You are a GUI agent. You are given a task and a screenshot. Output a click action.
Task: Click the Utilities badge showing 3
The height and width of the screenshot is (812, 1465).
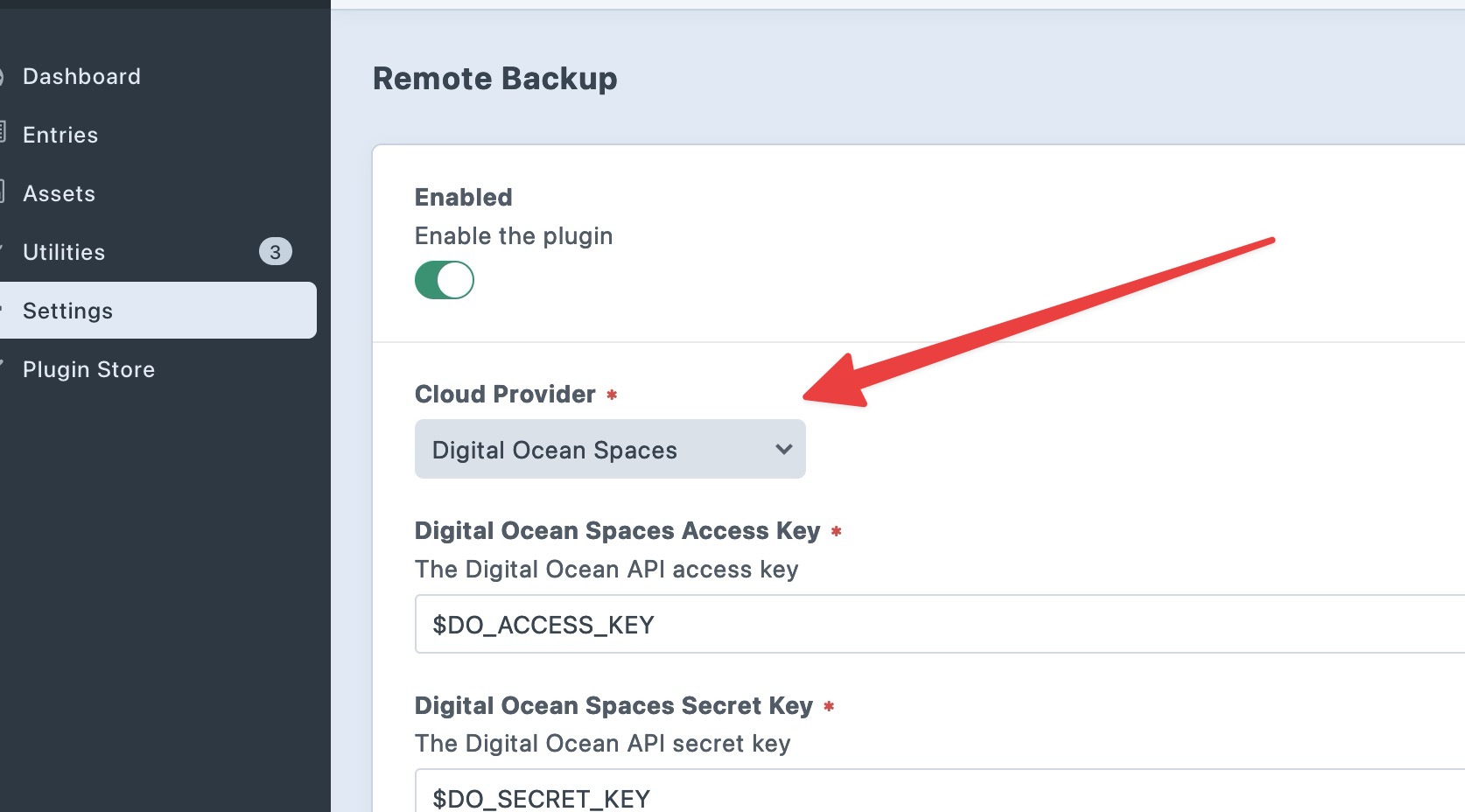tap(275, 252)
